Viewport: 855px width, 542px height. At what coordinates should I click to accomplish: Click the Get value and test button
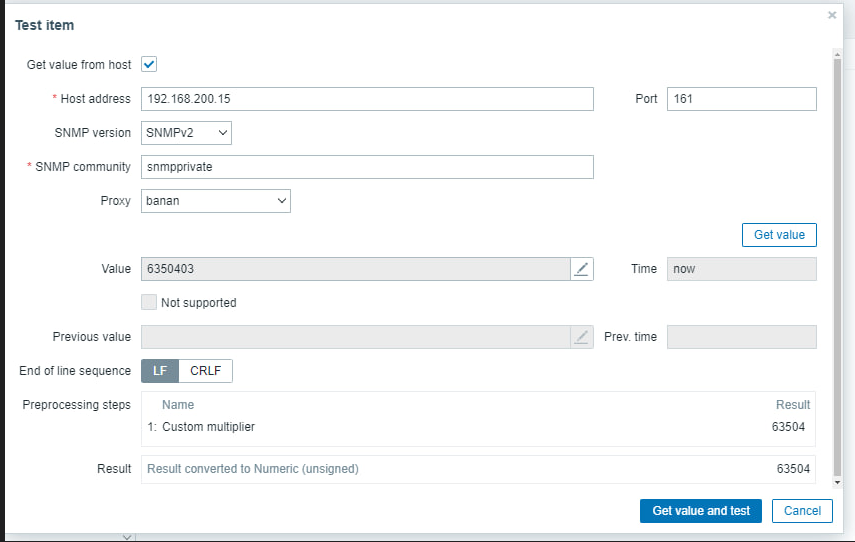tap(701, 510)
